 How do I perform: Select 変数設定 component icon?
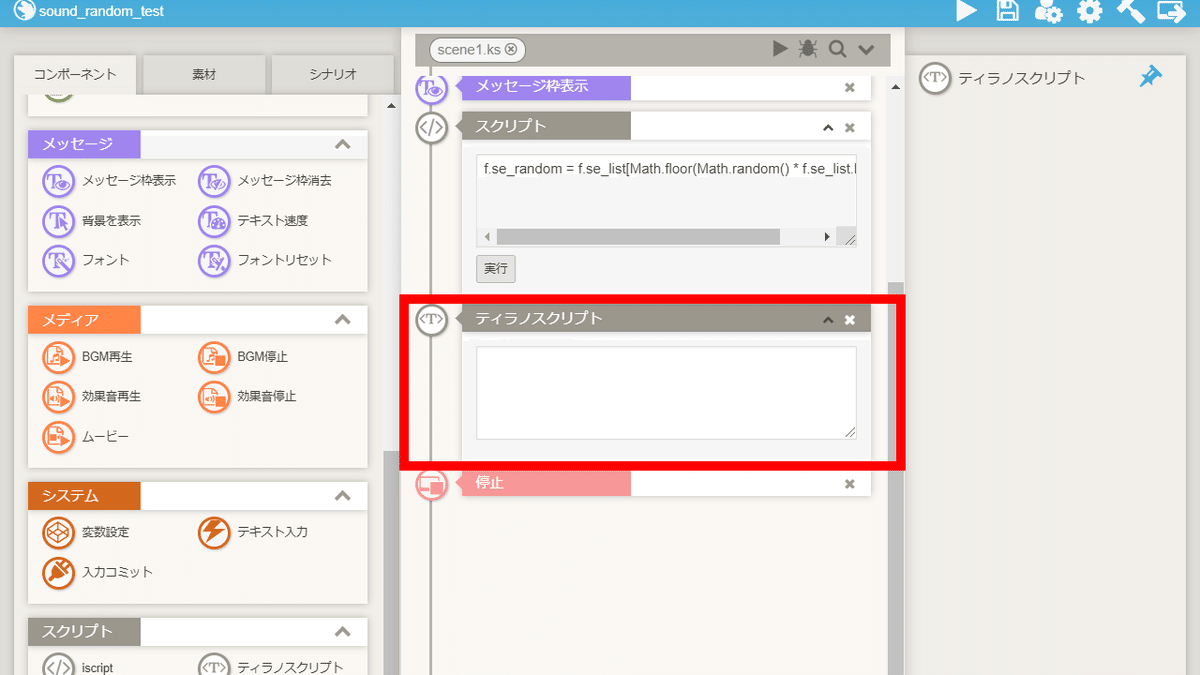tap(59, 533)
